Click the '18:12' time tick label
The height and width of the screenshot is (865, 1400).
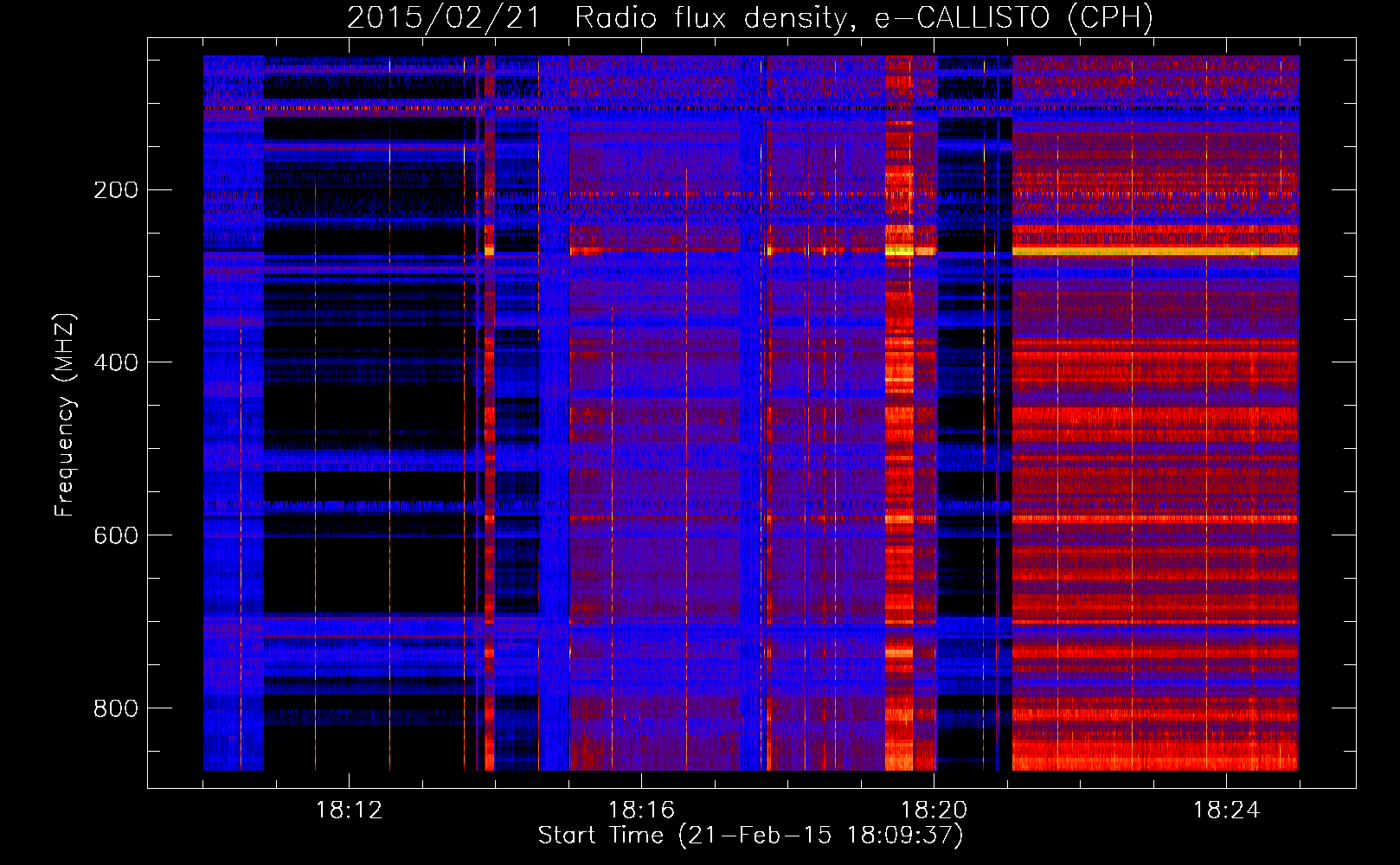349,811
